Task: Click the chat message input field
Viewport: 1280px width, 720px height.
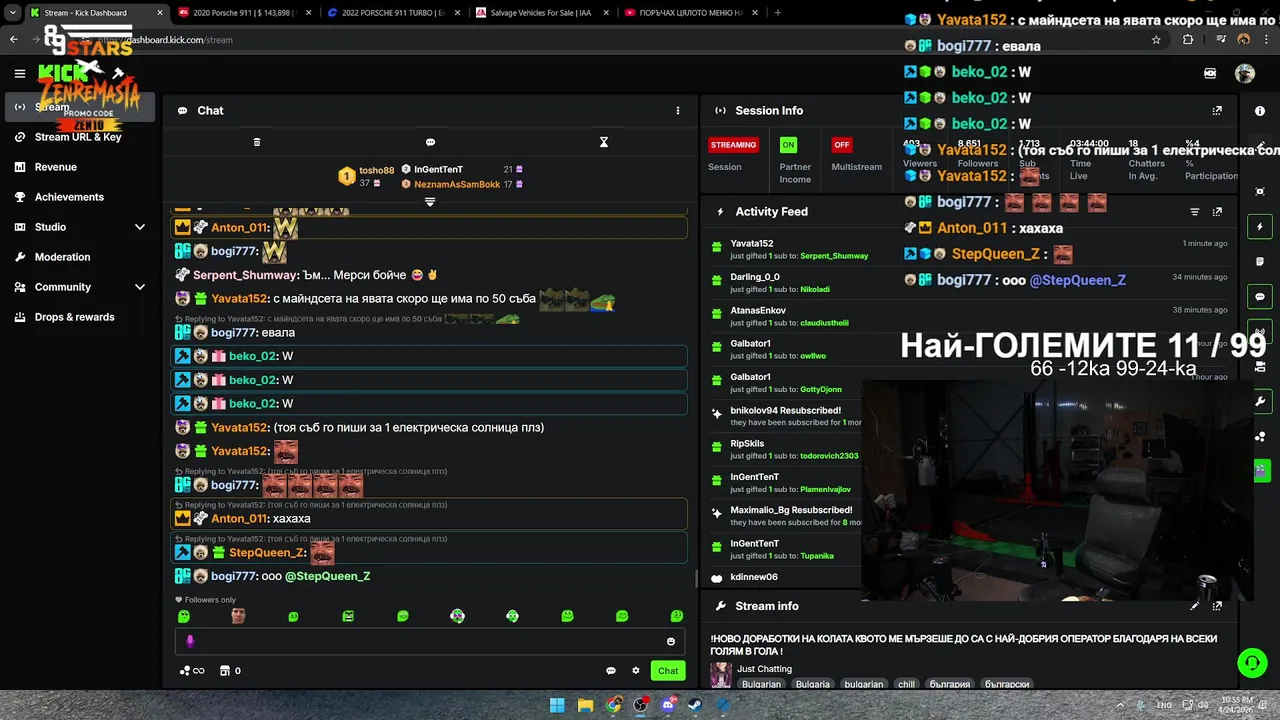Action: (430, 641)
